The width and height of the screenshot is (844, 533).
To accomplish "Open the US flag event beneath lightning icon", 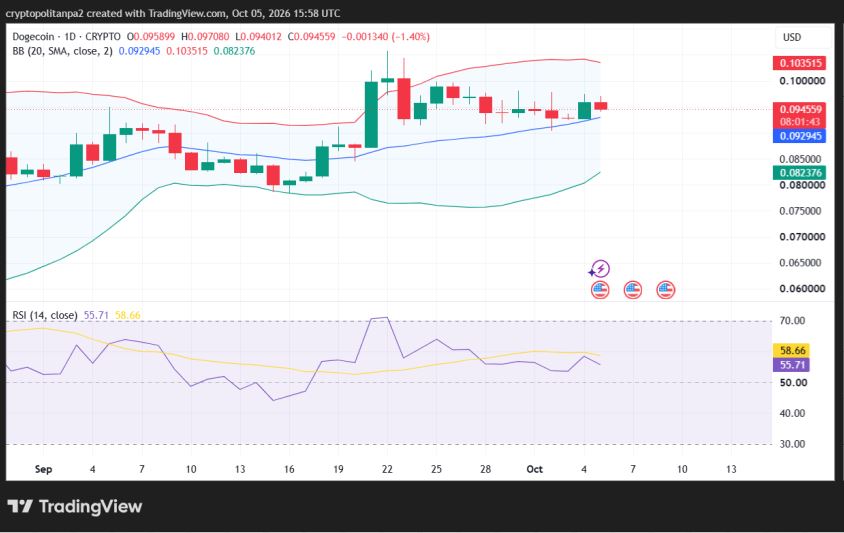I will (600, 290).
